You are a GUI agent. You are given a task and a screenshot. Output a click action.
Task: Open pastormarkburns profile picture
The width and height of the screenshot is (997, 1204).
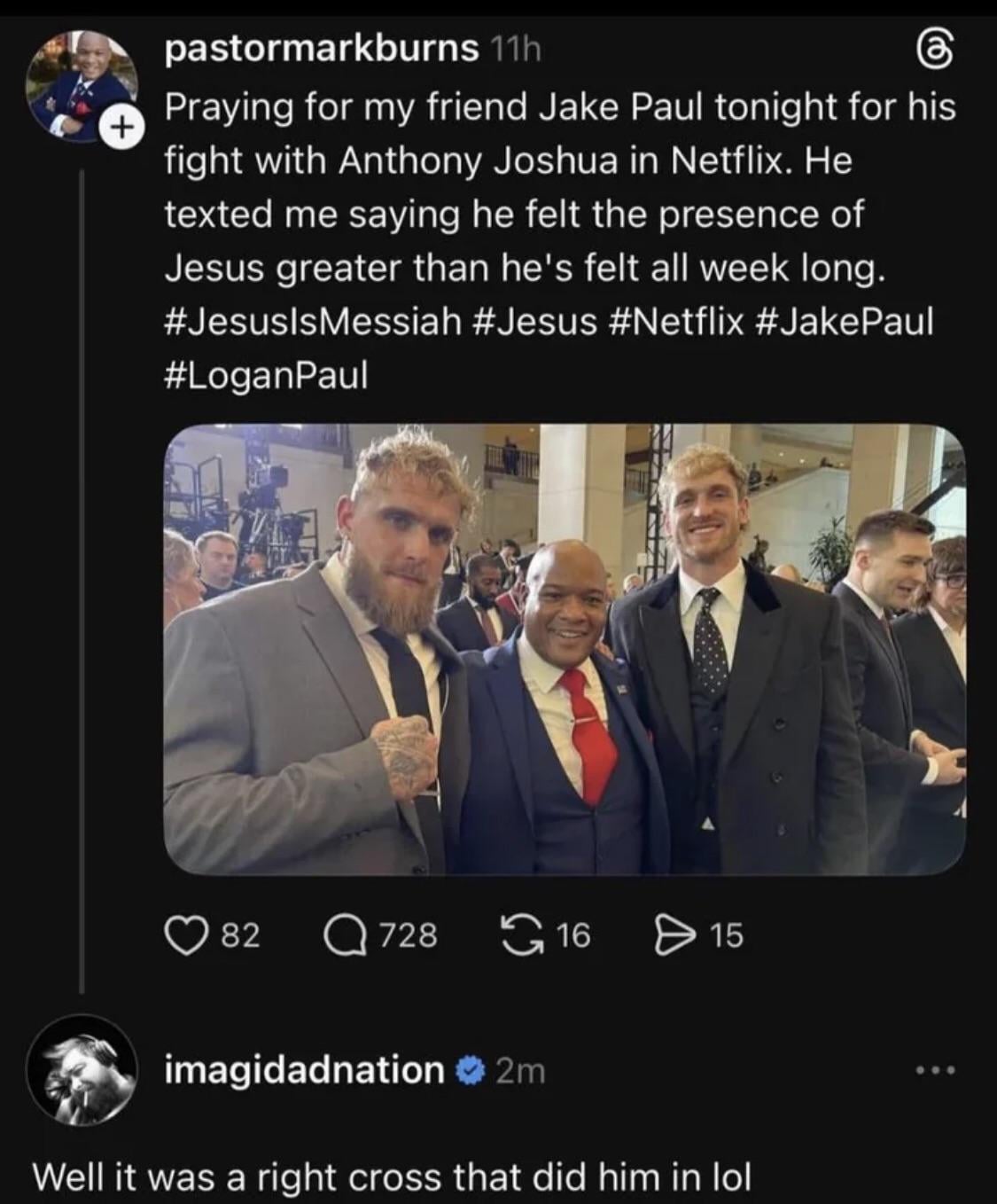(x=82, y=85)
